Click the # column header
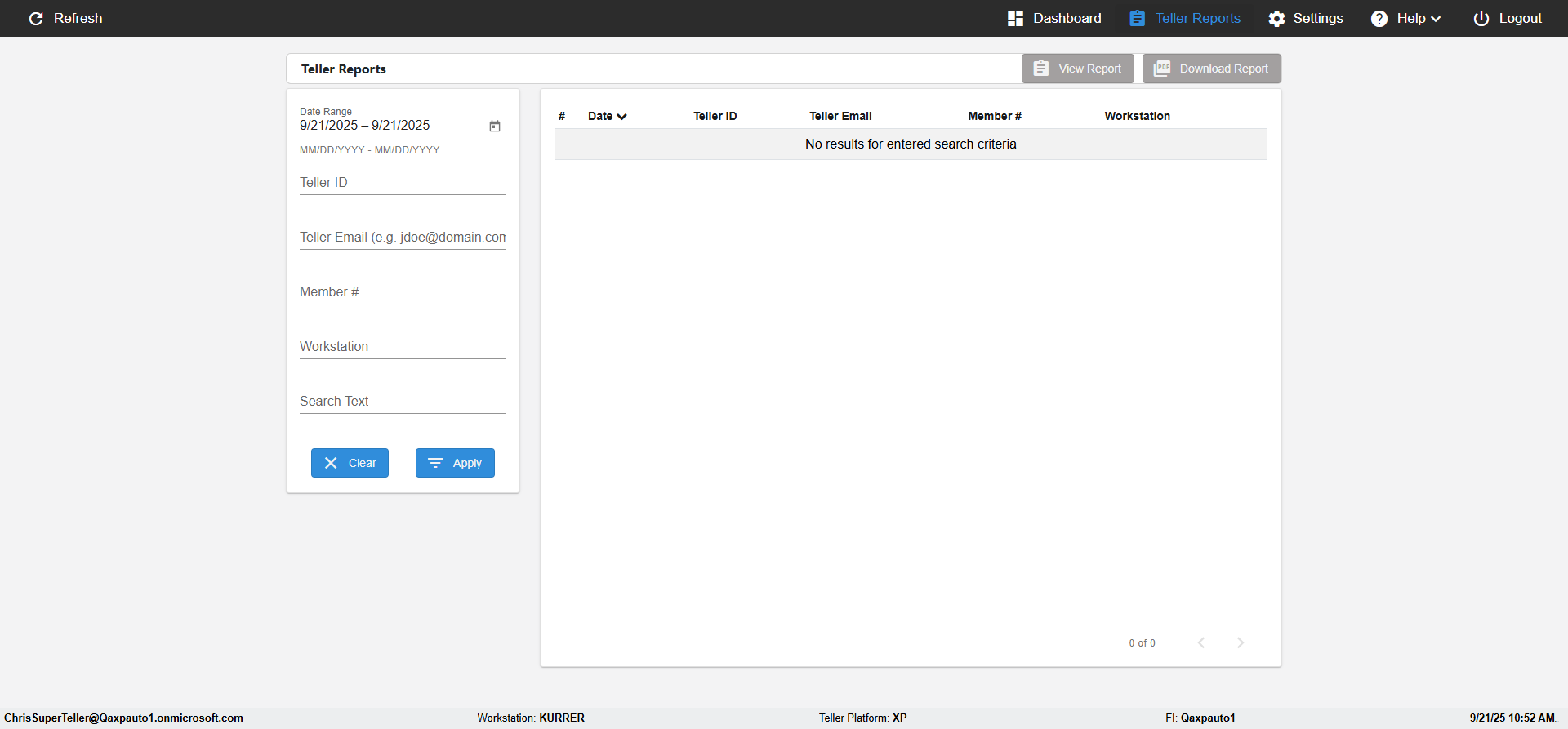Image resolution: width=1568 pixels, height=729 pixels. tap(562, 116)
